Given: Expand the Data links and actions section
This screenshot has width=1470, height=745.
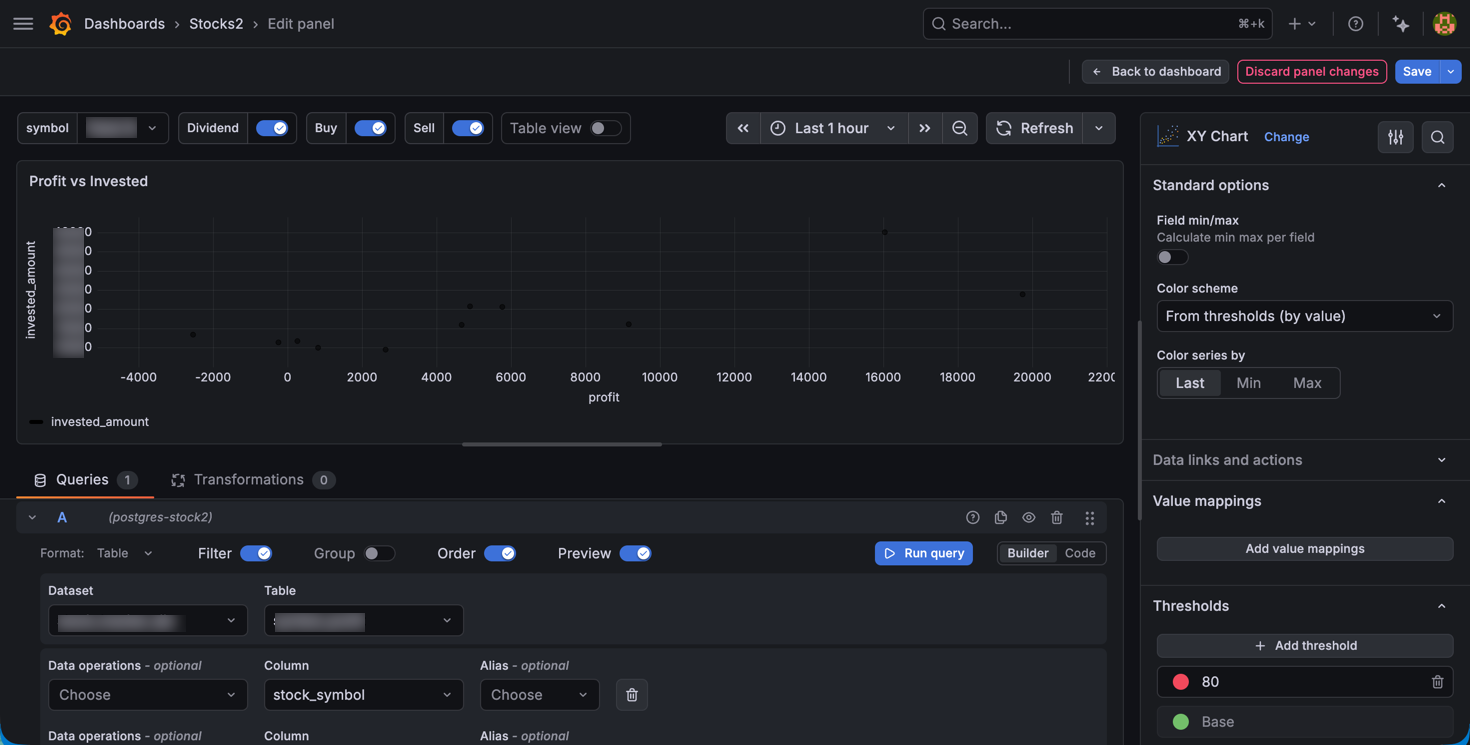Looking at the screenshot, I should pyautogui.click(x=1304, y=460).
